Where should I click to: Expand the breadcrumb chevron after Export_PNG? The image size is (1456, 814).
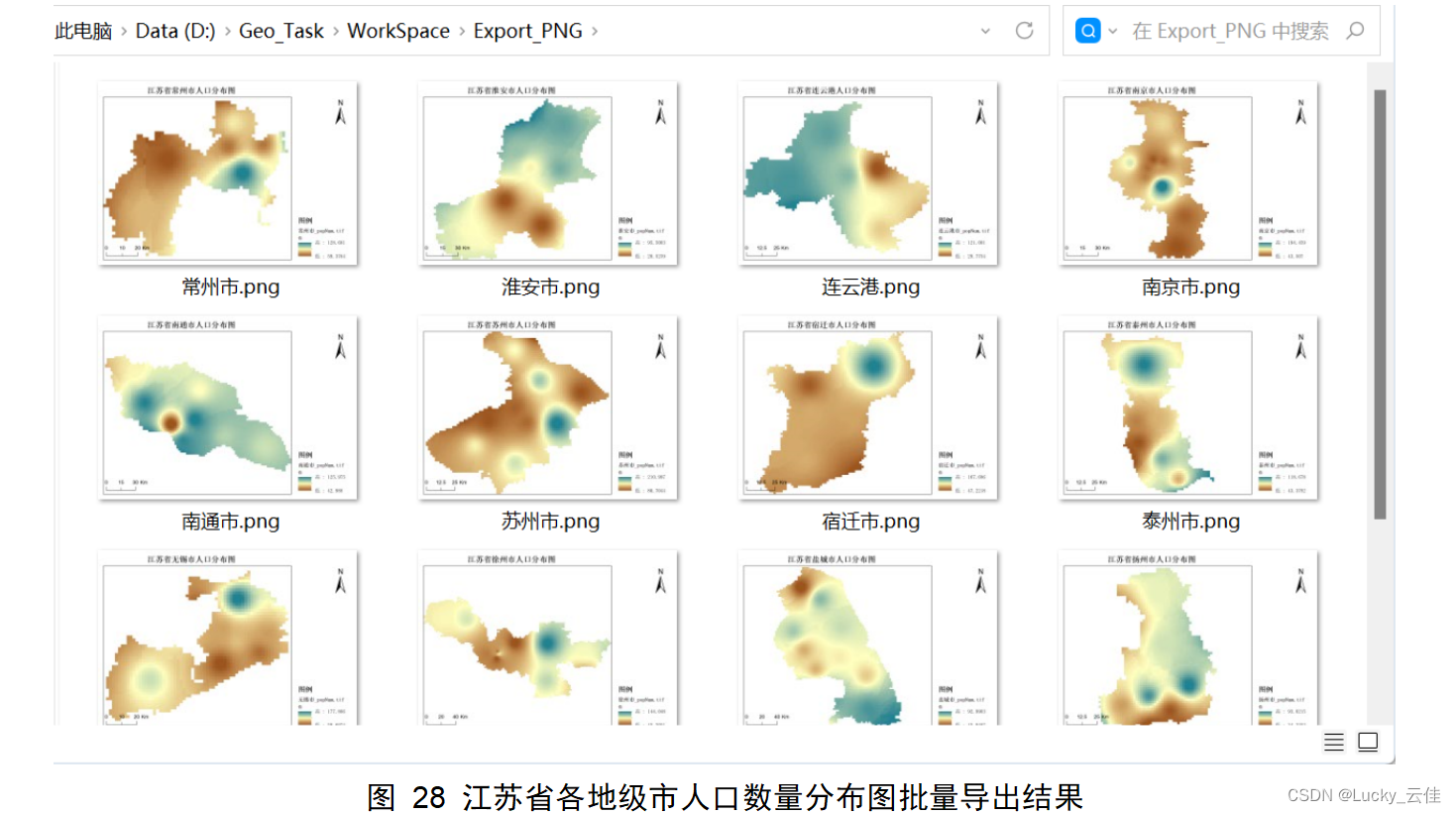tap(593, 31)
